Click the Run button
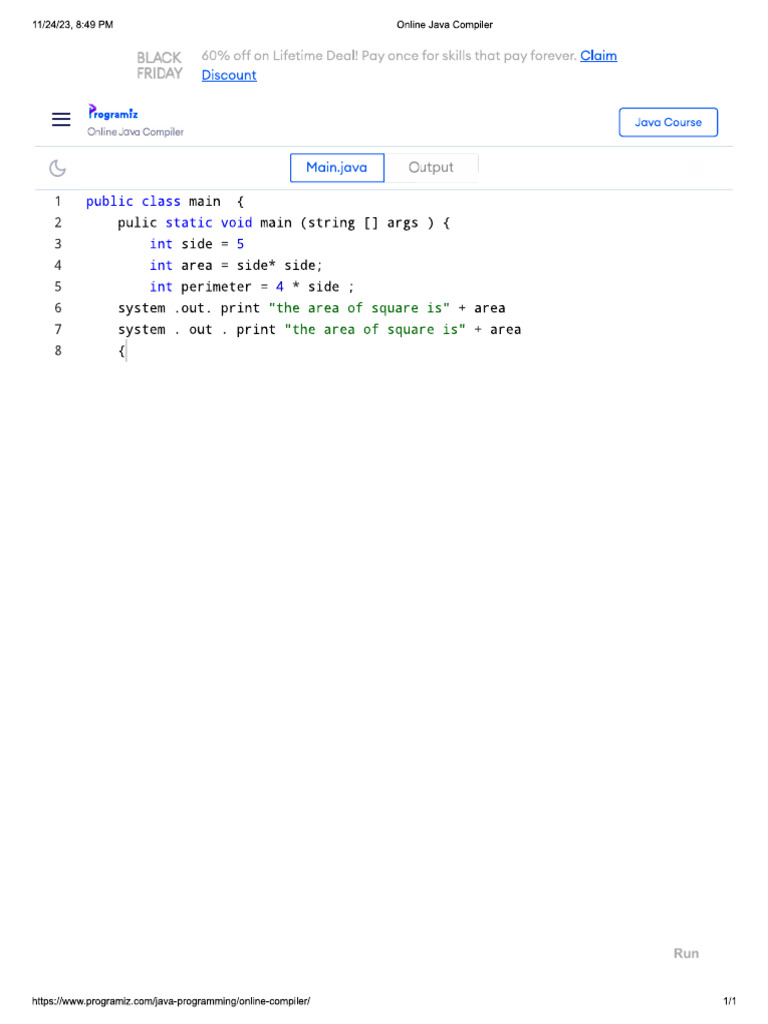This screenshot has width=768, height=1024. coord(686,953)
